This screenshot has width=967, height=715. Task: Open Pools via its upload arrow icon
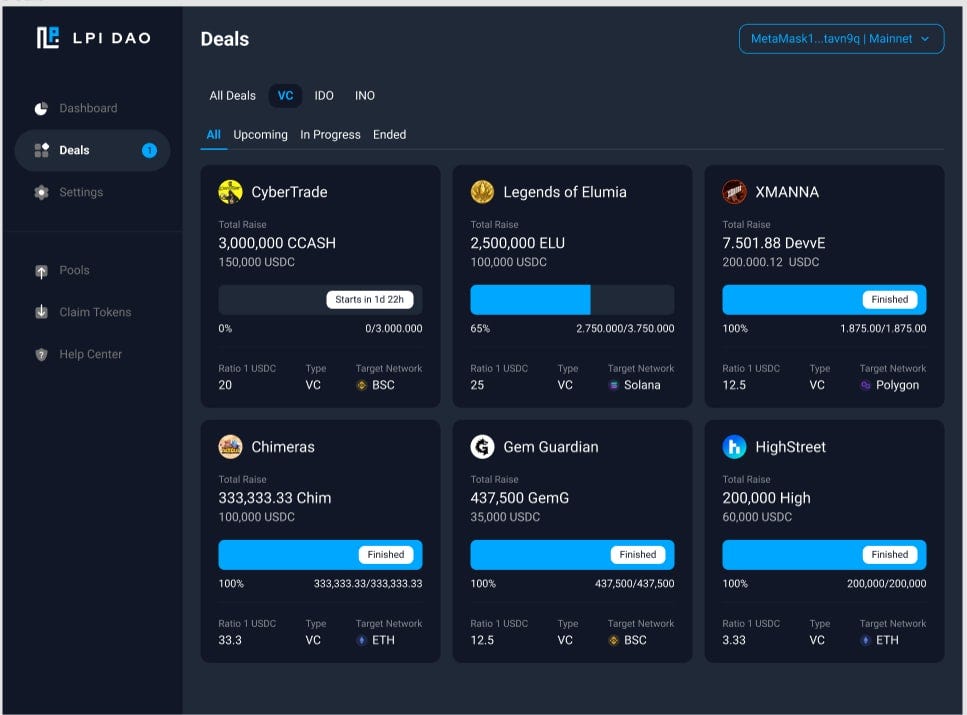click(41, 271)
